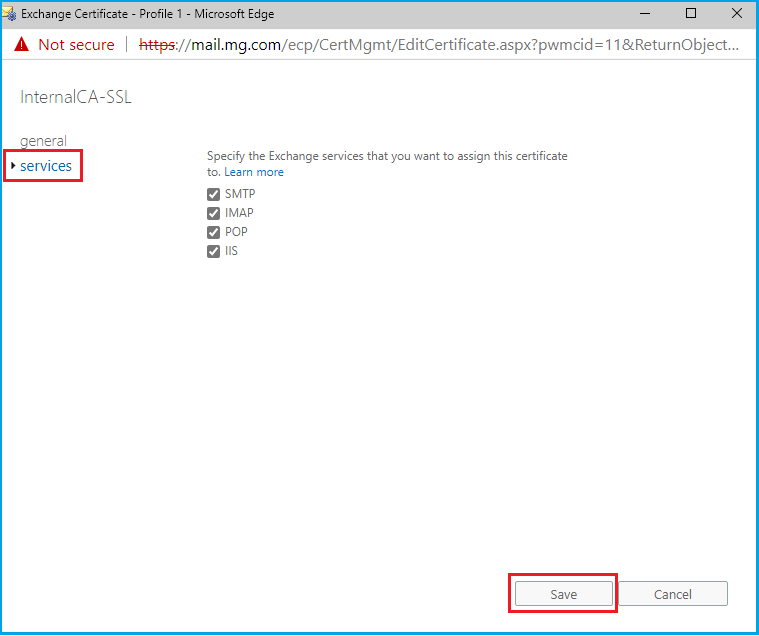Close the Exchange Certificate window
759x636 pixels.
(736, 14)
